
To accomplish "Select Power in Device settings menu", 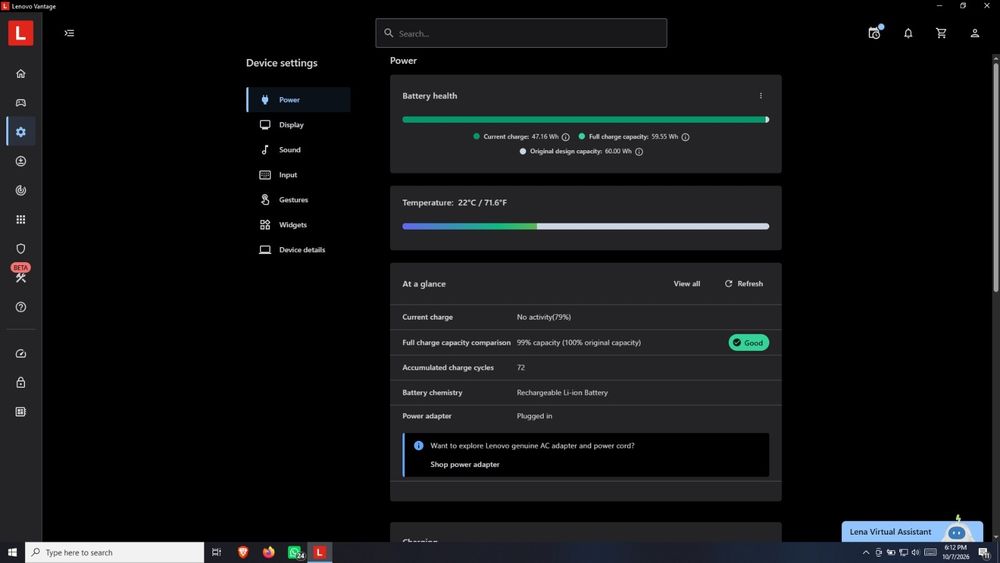I will [298, 99].
